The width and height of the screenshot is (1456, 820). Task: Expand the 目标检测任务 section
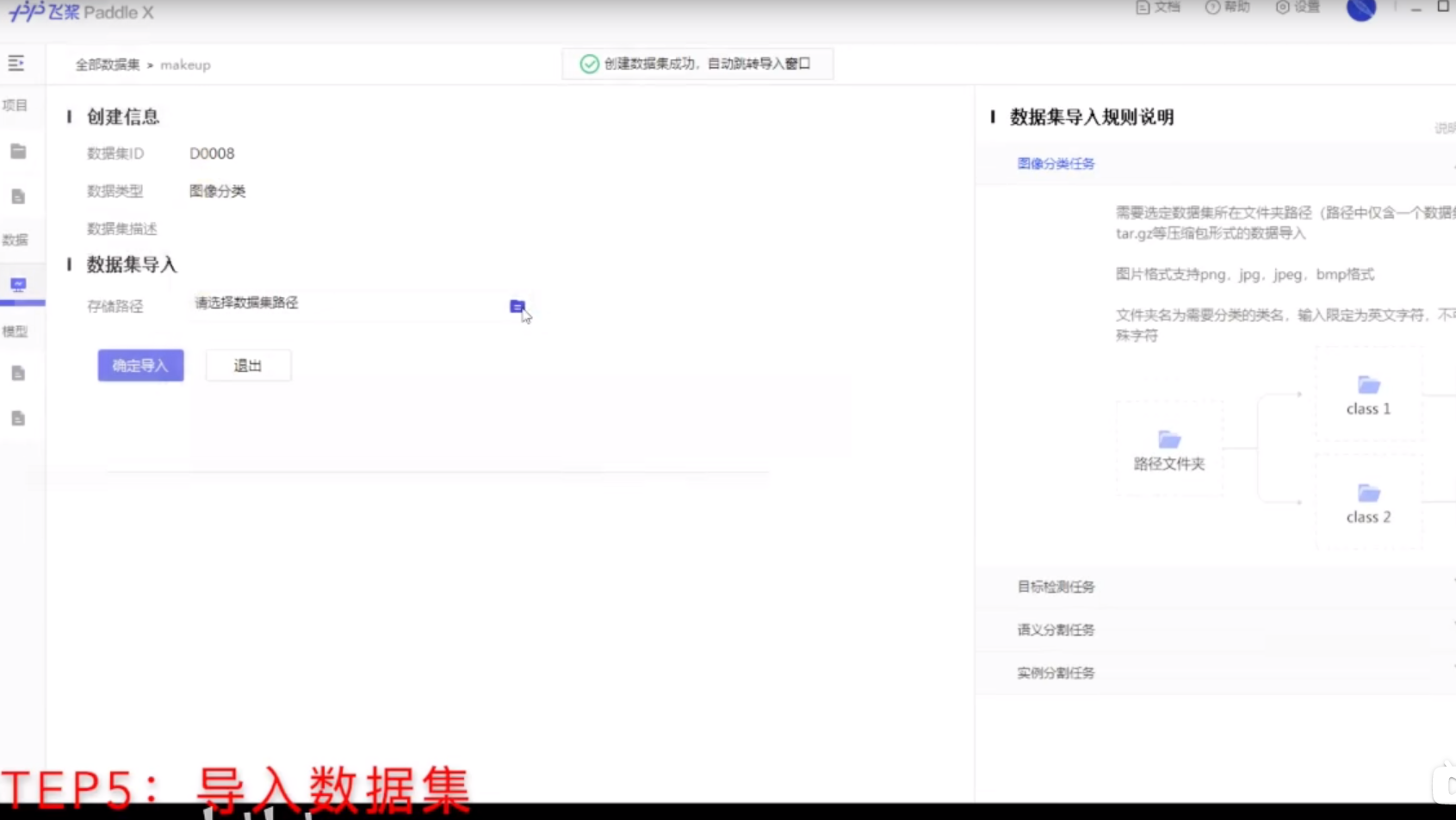1056,587
